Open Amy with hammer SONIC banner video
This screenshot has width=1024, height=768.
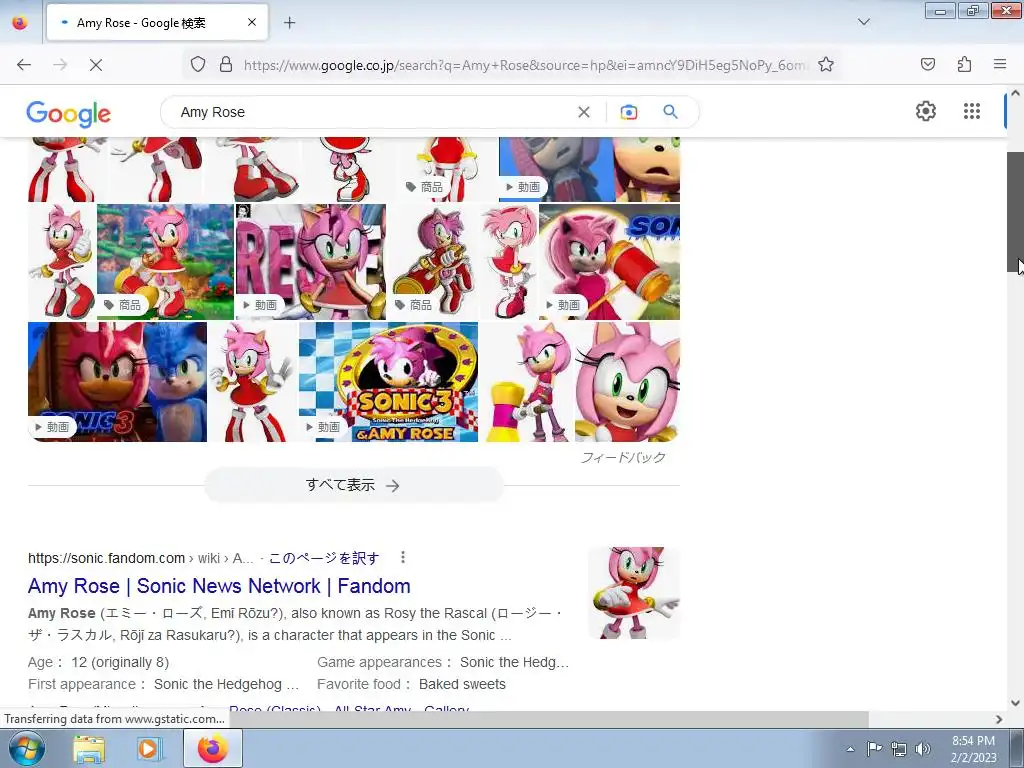point(609,262)
